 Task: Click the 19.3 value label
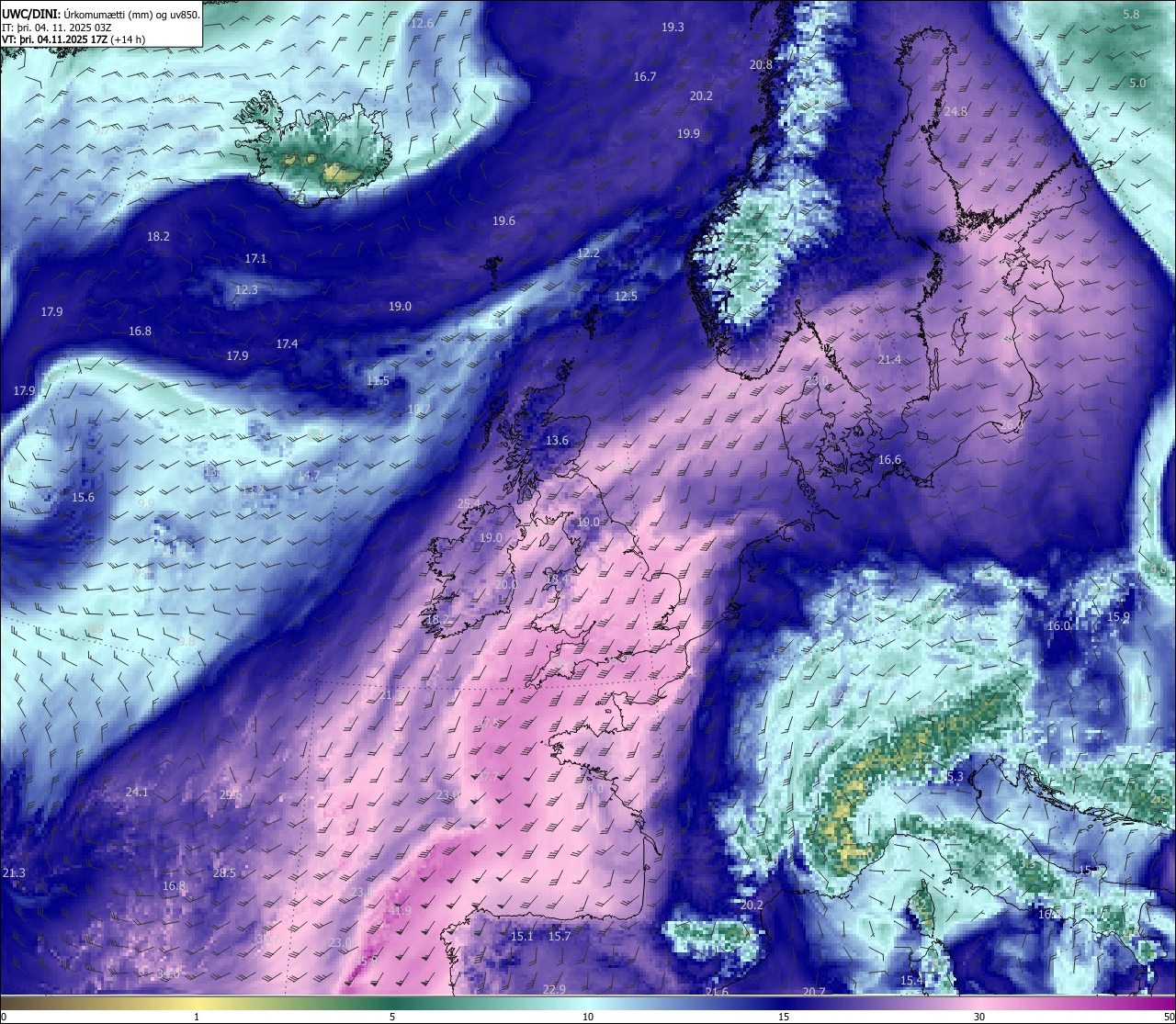[673, 28]
